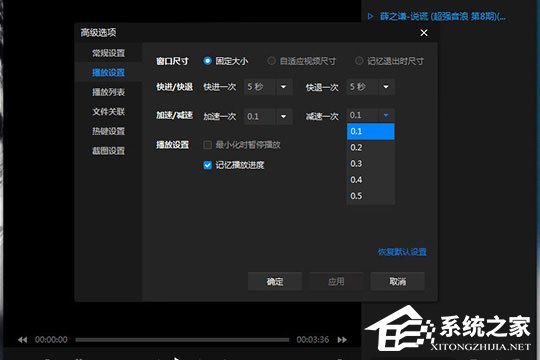Viewport: 540px width, 360px height.
Task: Pick 0.1 in the open dropdown list
Action: (371, 131)
